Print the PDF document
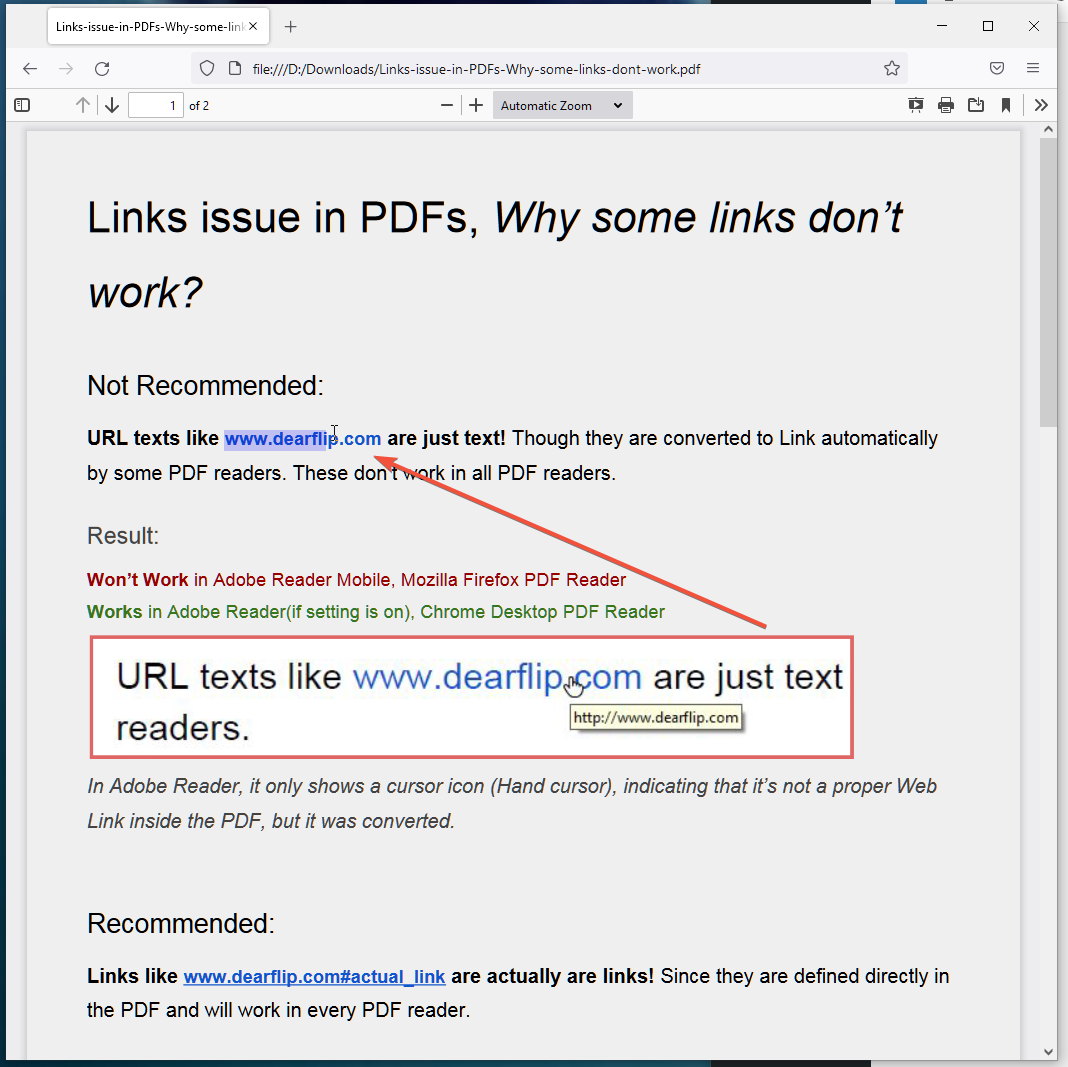This screenshot has height=1067, width=1068. click(946, 104)
